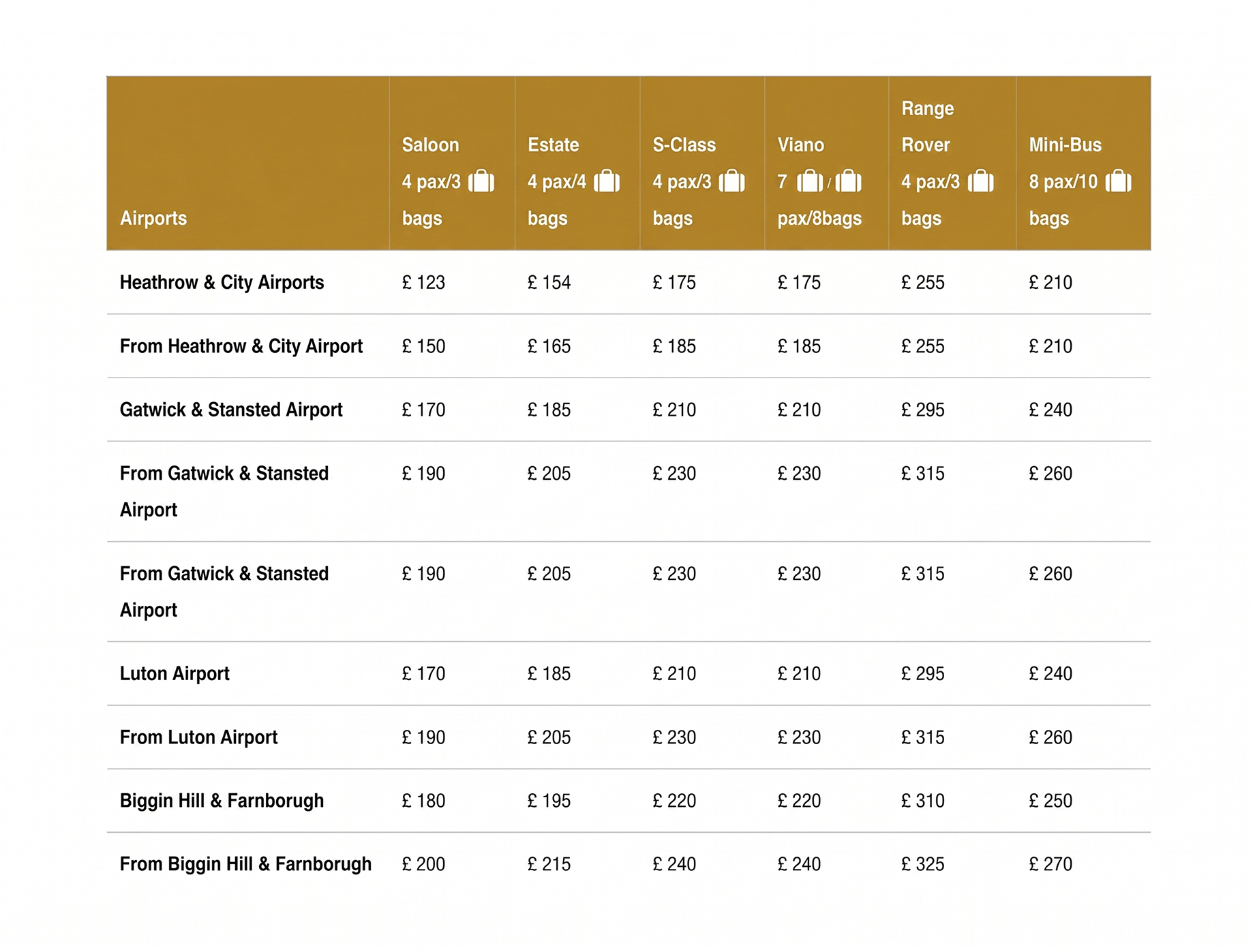Click the £ 195 Estate price
1255x952 pixels.
point(549,801)
